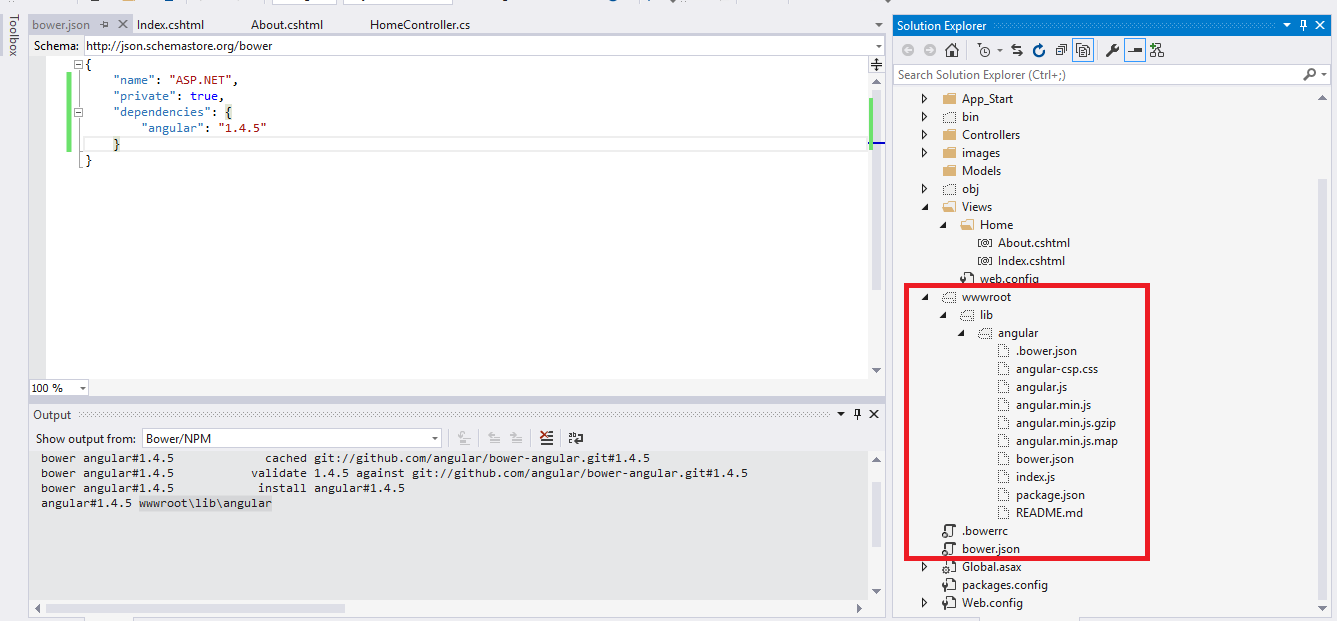Click the Sync with Active Document icon
Image resolution: width=1337 pixels, height=621 pixels.
[x=1017, y=51]
